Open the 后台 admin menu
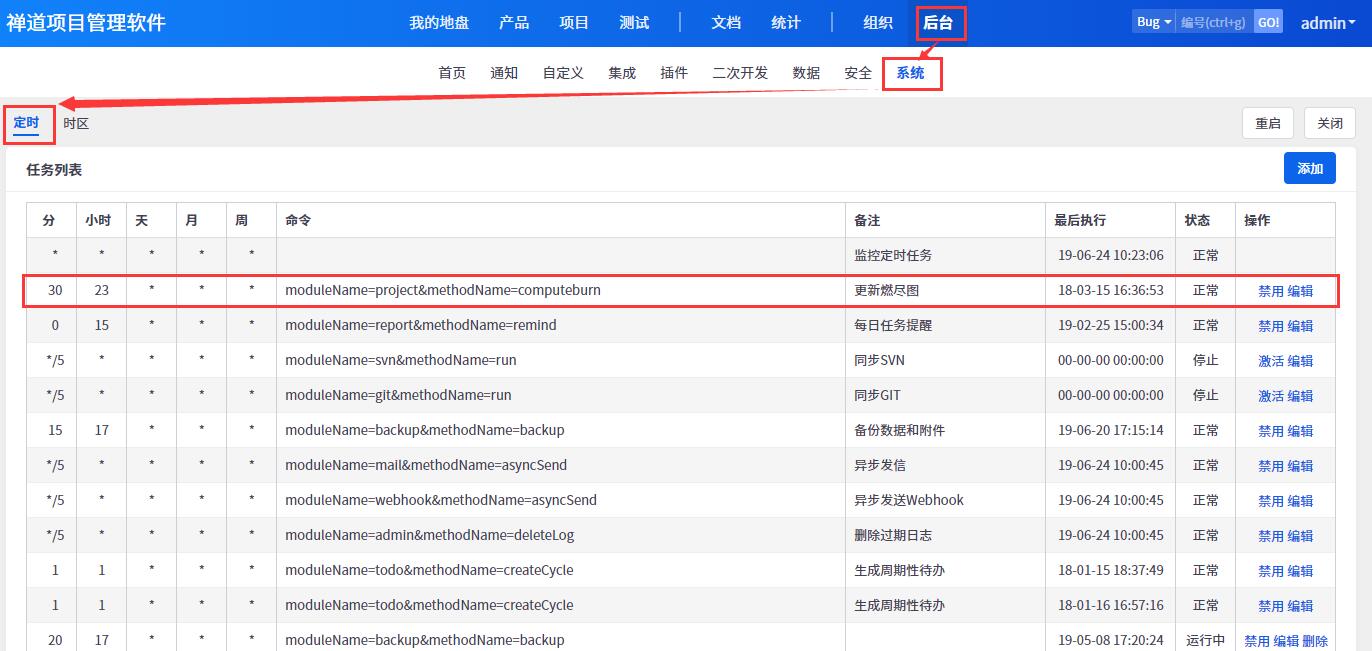Image resolution: width=1372 pixels, height=651 pixels. pyautogui.click(x=938, y=22)
